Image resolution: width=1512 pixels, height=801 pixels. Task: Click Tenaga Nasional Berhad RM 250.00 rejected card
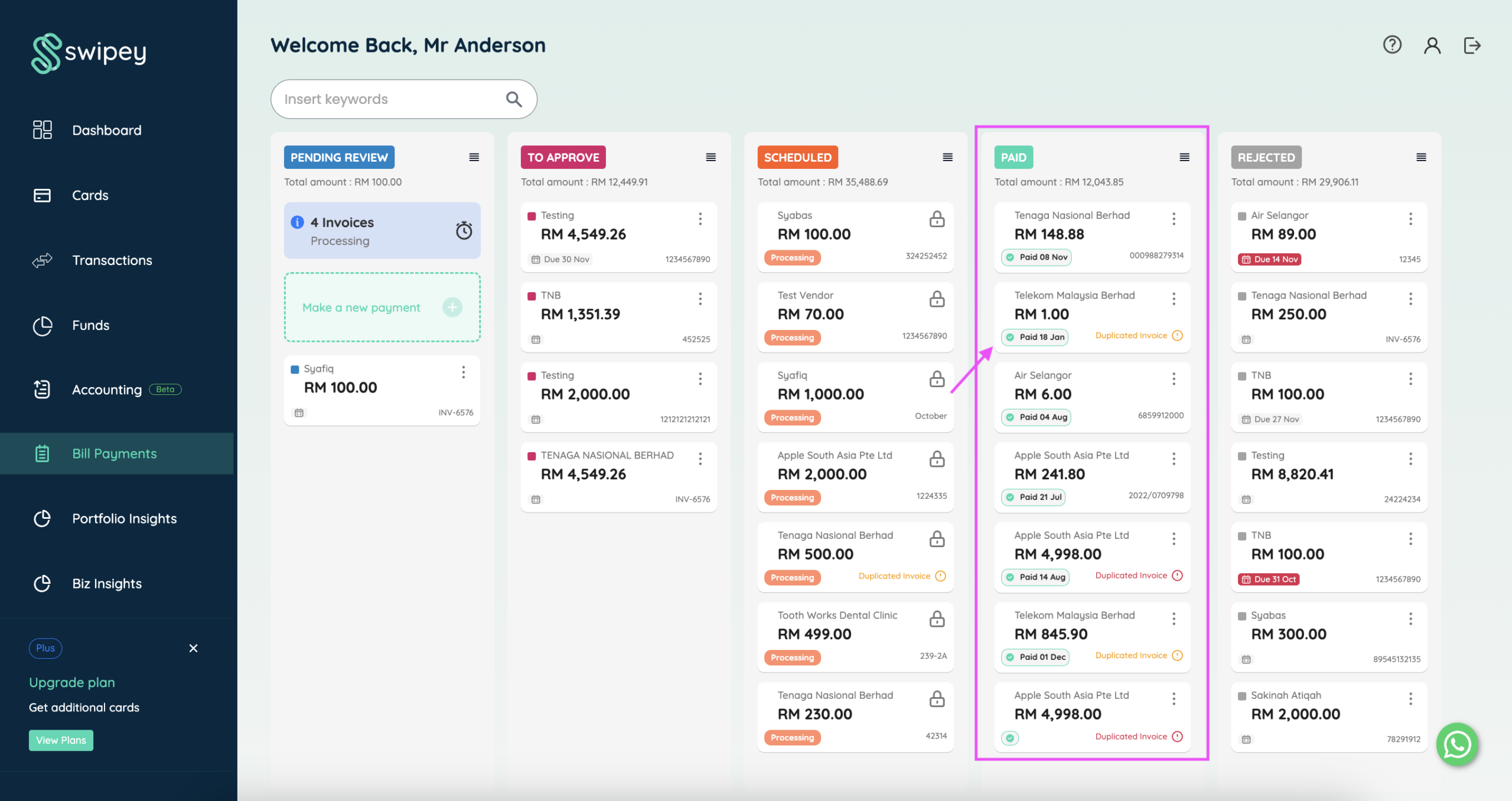coord(1329,317)
